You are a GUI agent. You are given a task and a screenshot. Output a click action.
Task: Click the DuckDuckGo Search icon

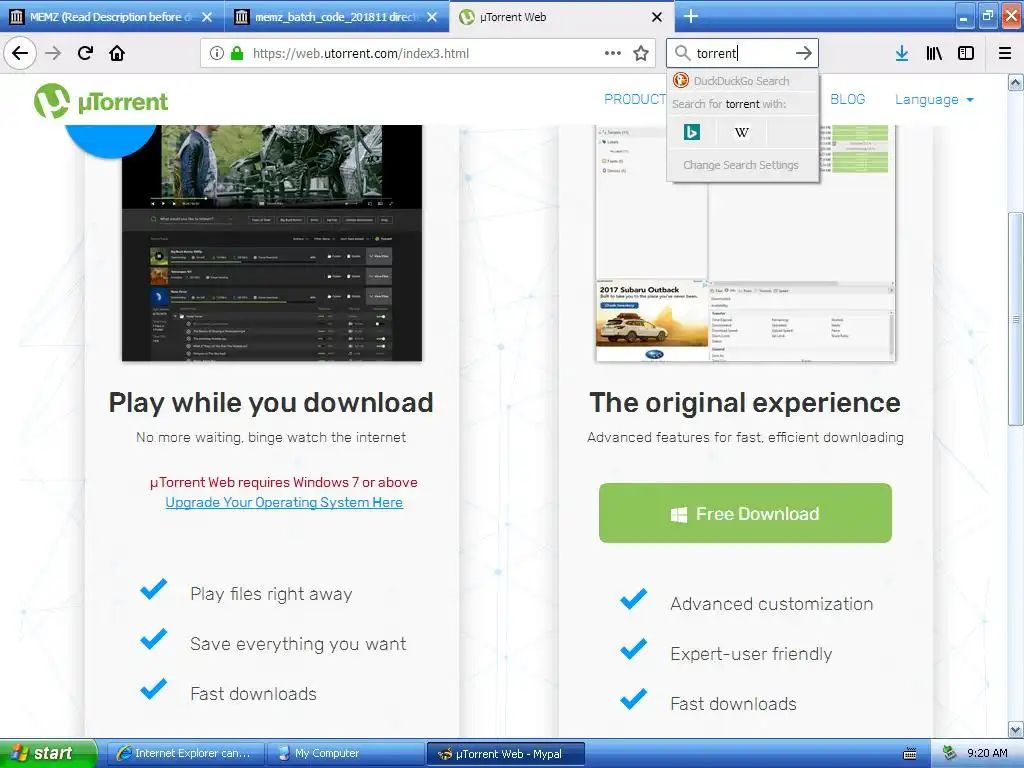click(x=680, y=80)
